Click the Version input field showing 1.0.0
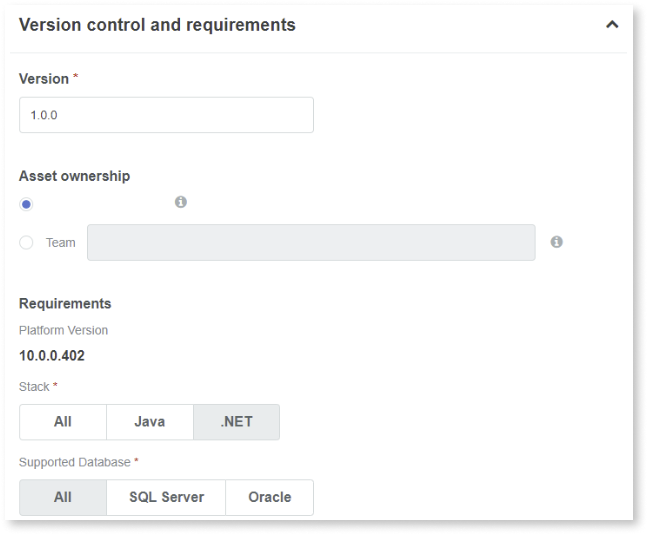648x535 pixels. tap(166, 115)
